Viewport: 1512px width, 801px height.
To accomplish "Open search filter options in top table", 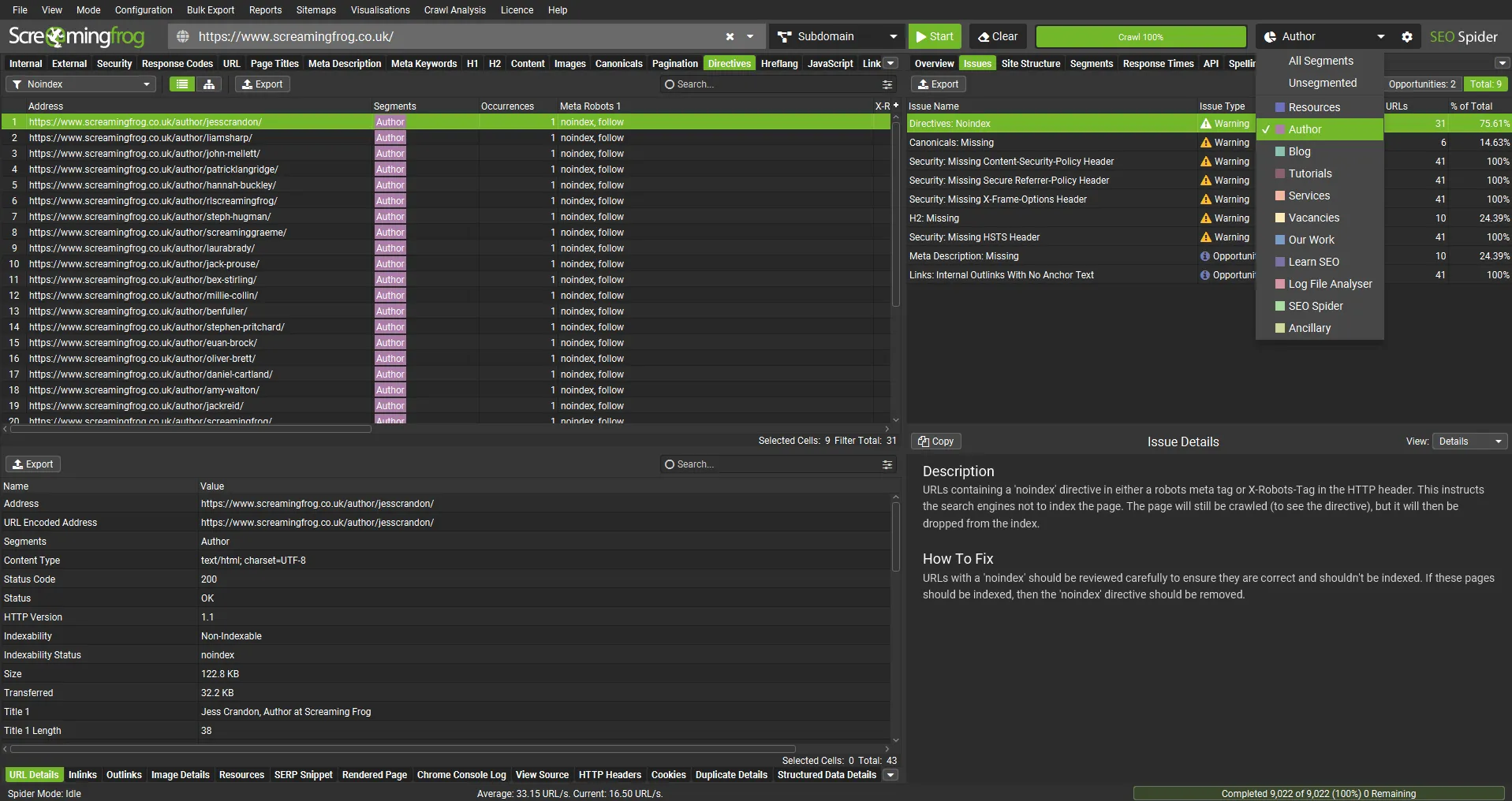I will 887,84.
